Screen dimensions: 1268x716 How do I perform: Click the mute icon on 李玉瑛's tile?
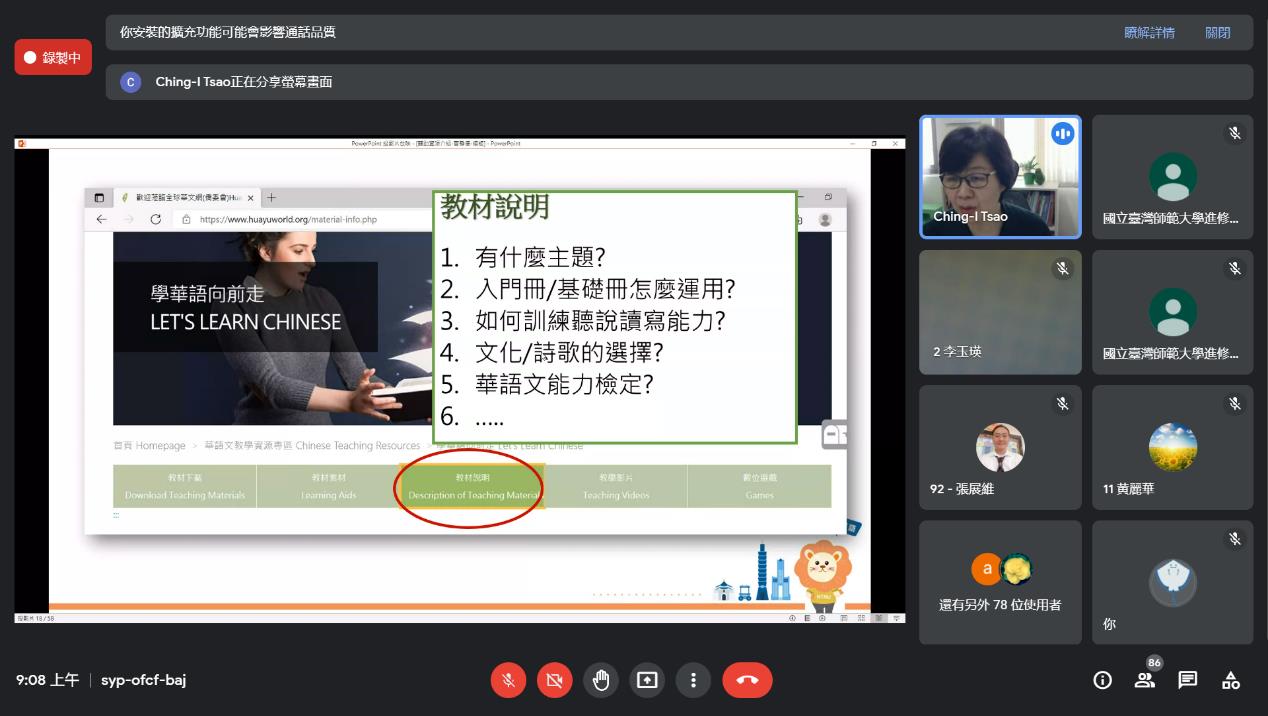click(x=1063, y=268)
